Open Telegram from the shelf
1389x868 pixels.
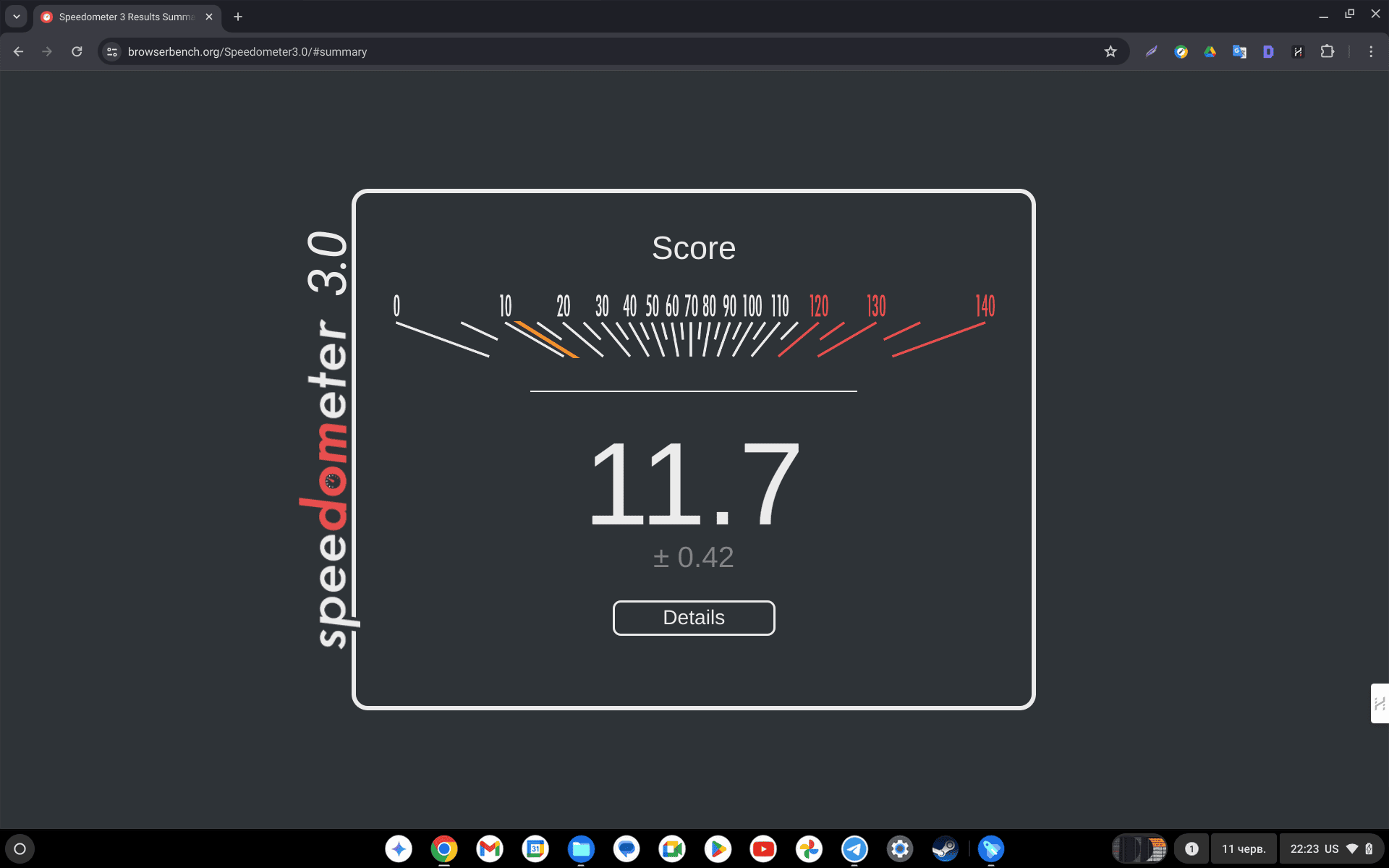pyautogui.click(x=854, y=848)
